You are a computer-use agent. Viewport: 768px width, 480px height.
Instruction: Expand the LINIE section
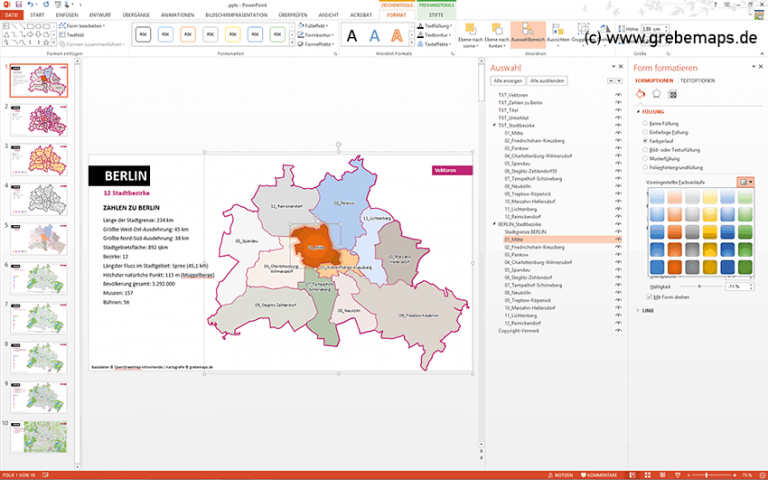coord(648,311)
